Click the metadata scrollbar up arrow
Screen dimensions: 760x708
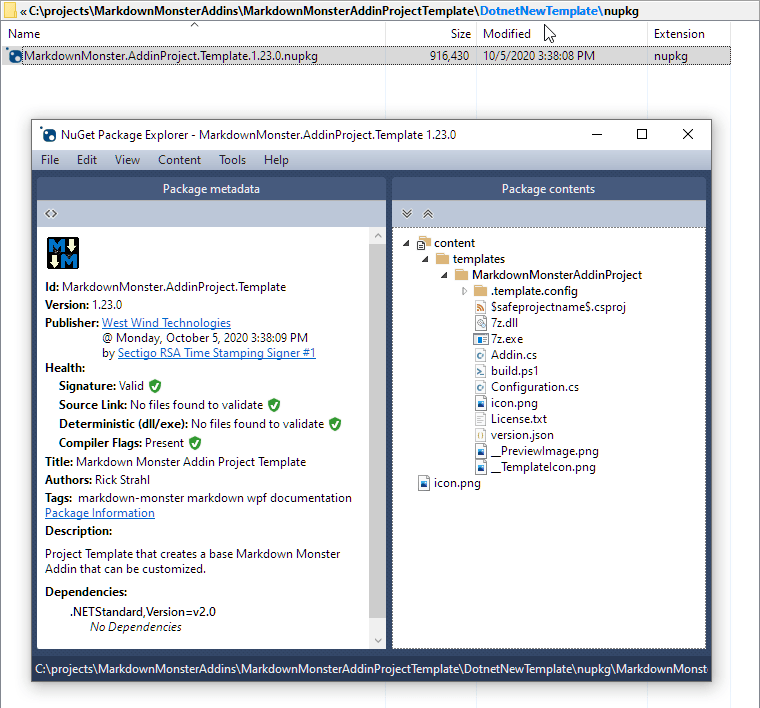pos(378,236)
